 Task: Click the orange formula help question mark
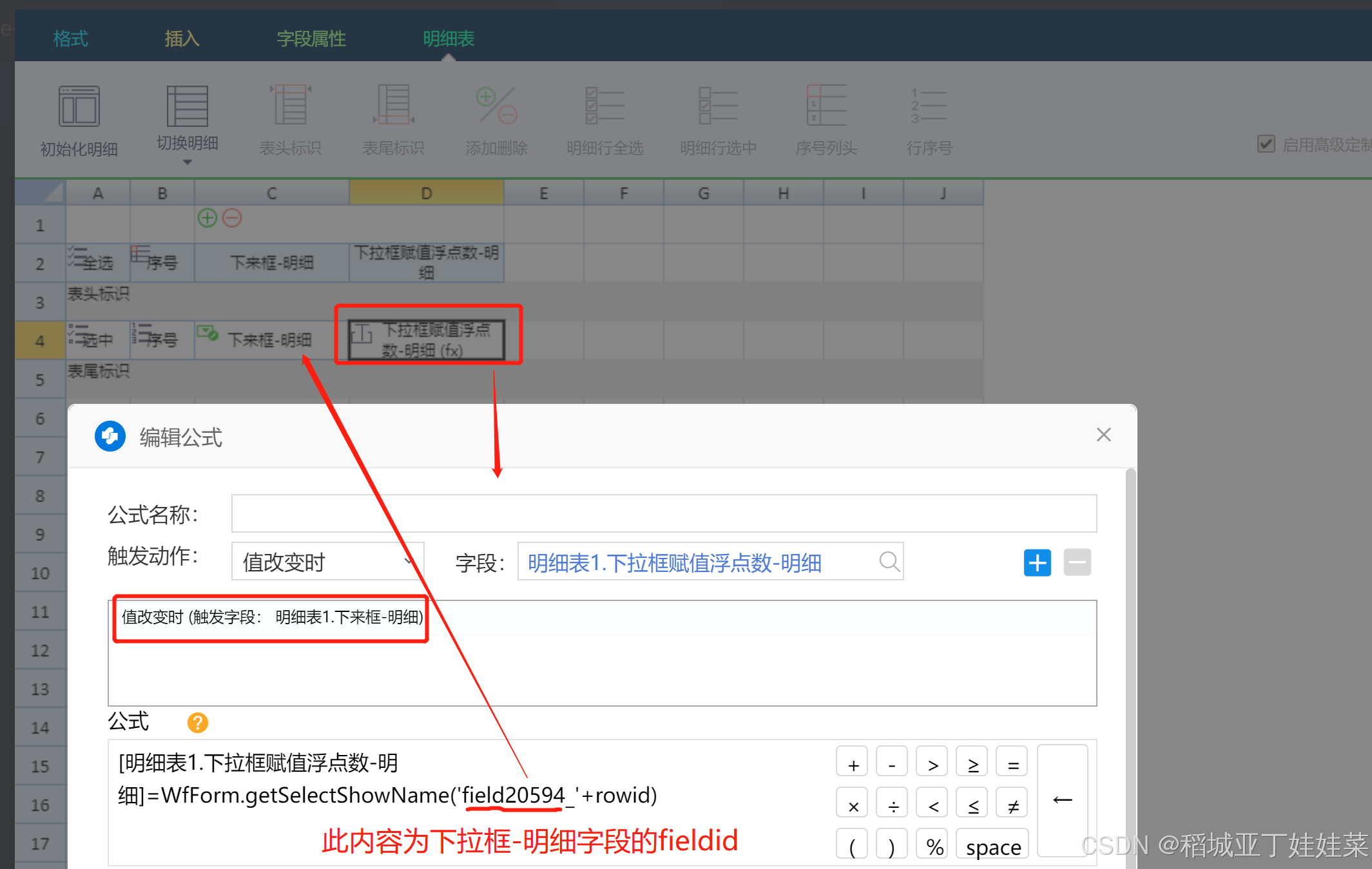[197, 723]
